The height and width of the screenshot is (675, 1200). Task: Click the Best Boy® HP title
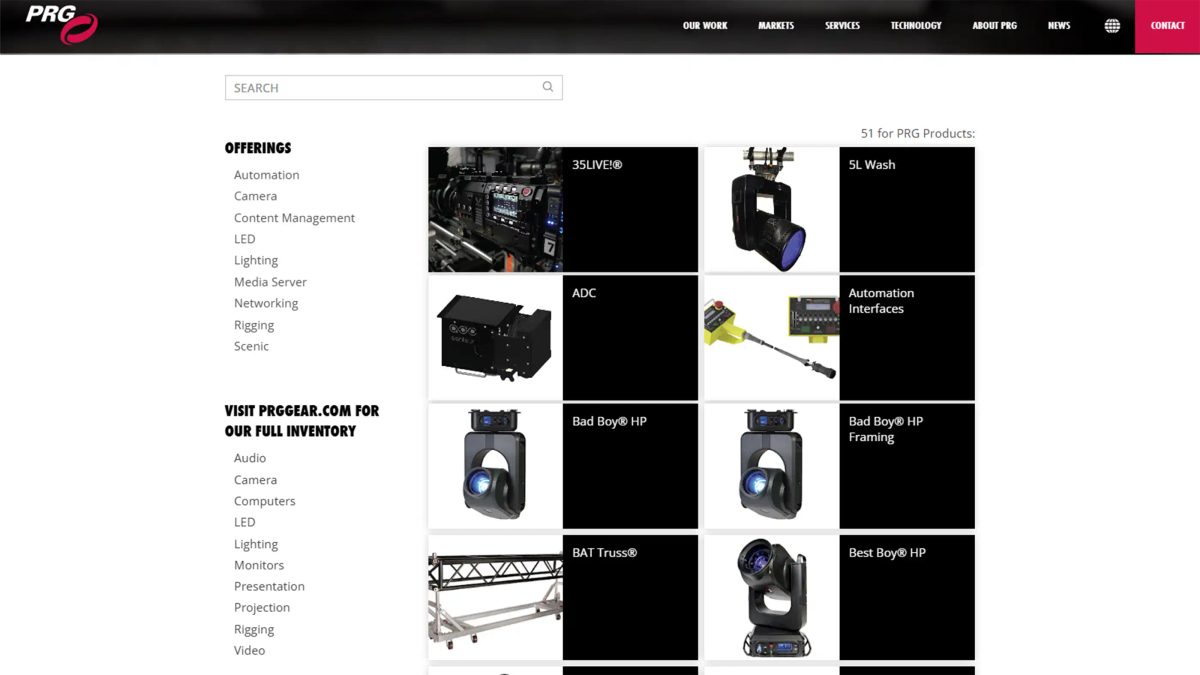(x=887, y=553)
